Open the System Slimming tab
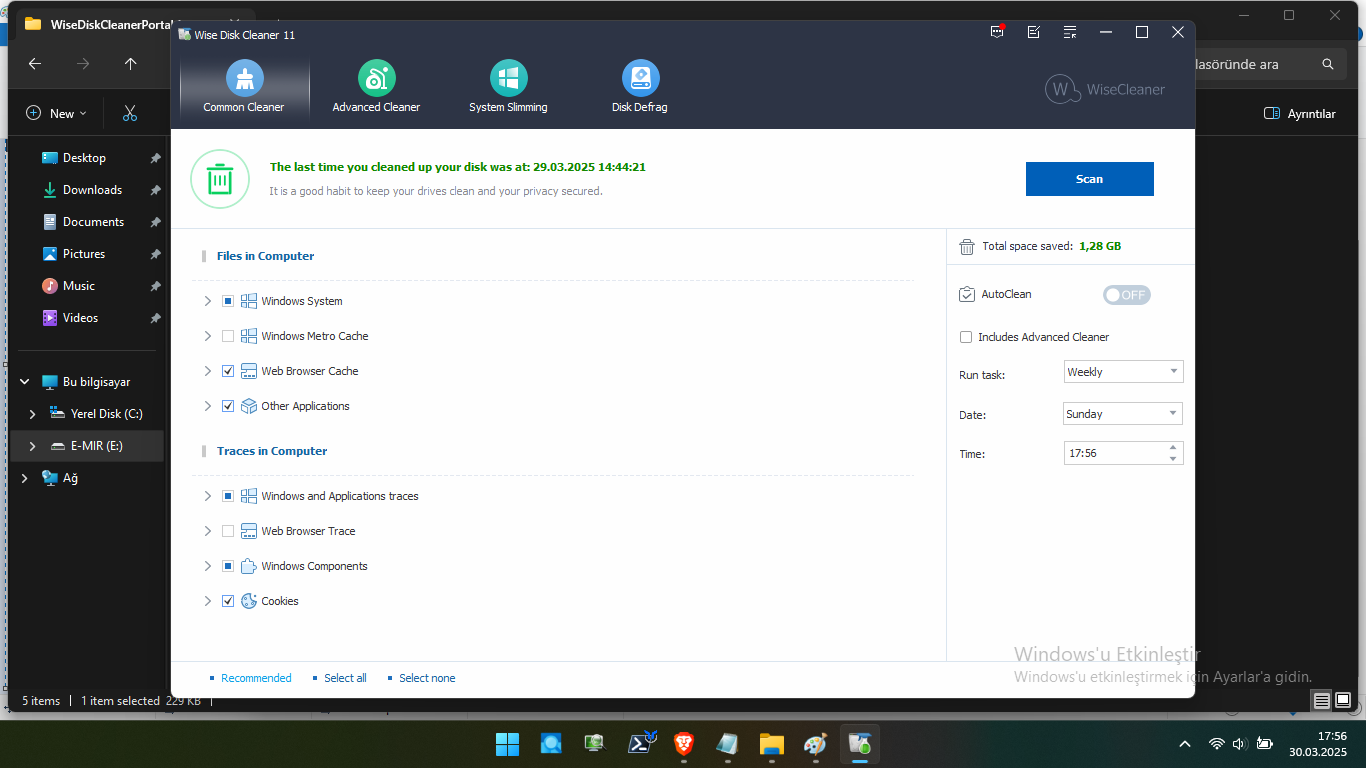1366x768 pixels. pos(508,87)
